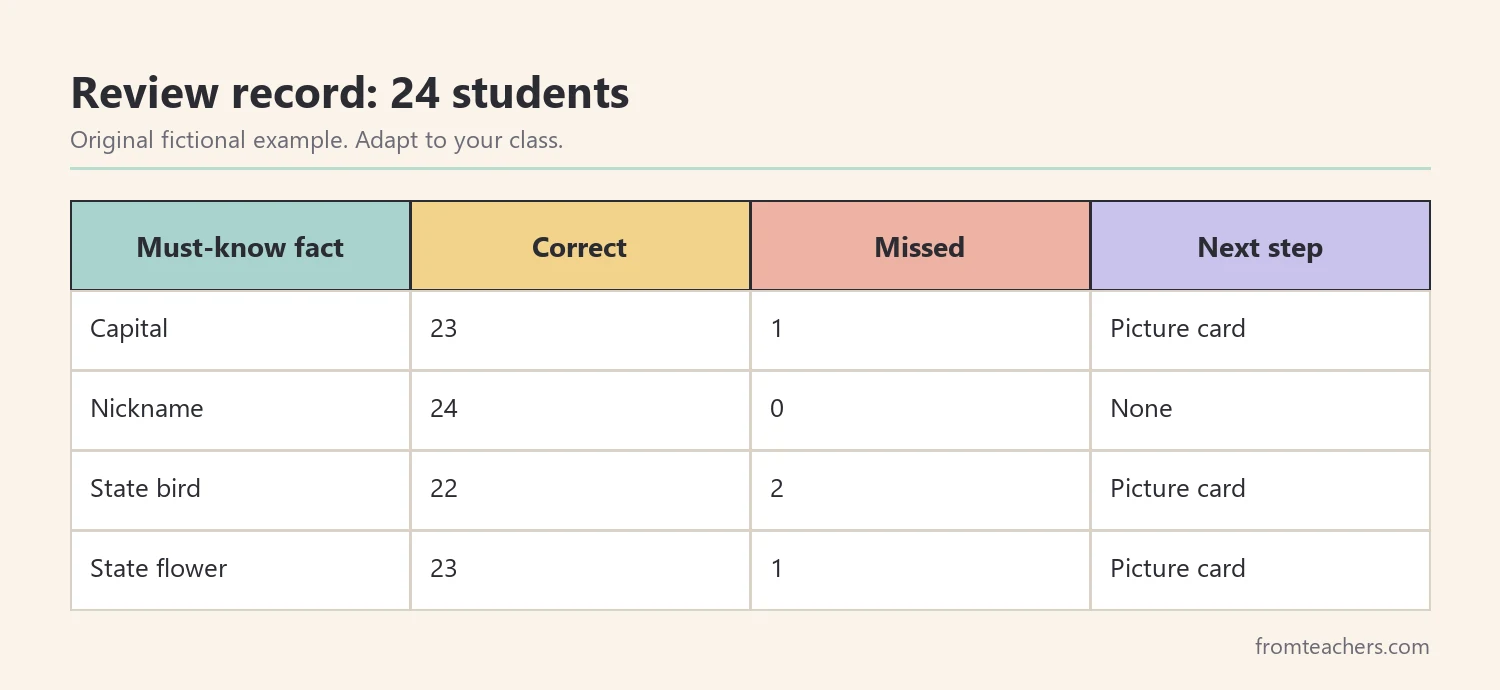Click the Nickname row label

(240, 410)
